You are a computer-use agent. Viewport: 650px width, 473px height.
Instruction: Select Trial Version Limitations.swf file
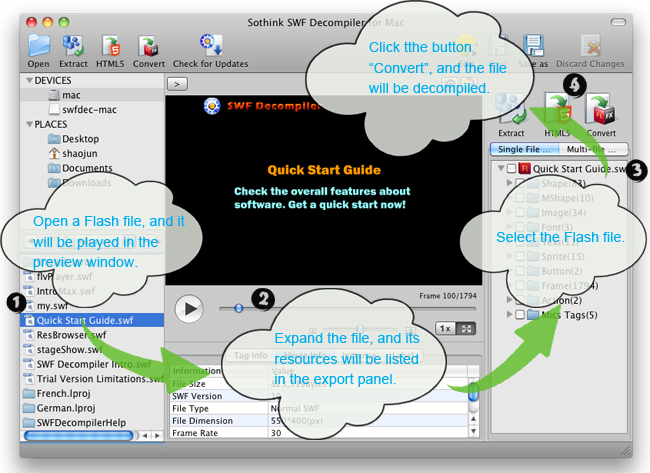(x=92, y=379)
